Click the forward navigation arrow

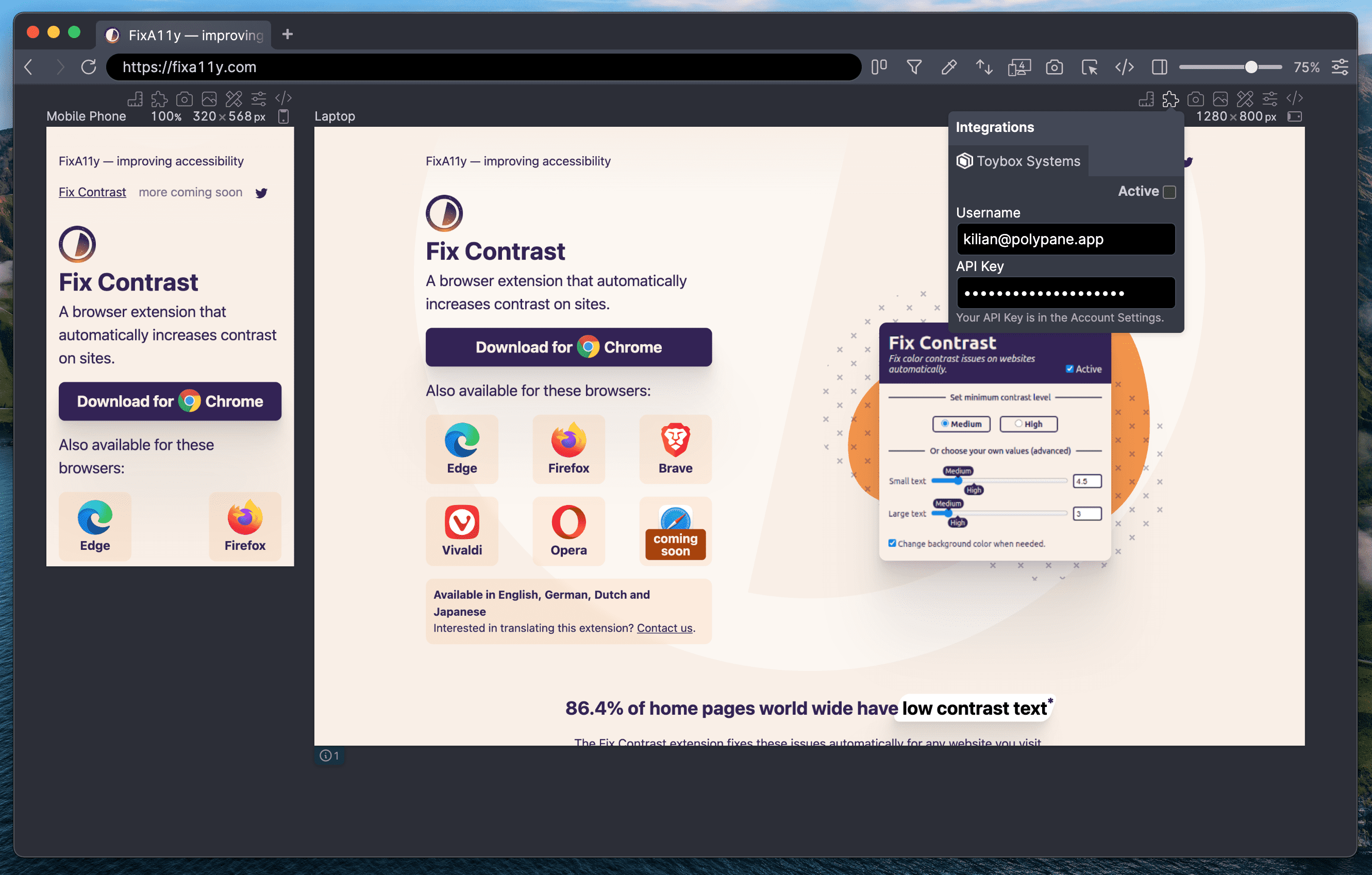pos(59,67)
